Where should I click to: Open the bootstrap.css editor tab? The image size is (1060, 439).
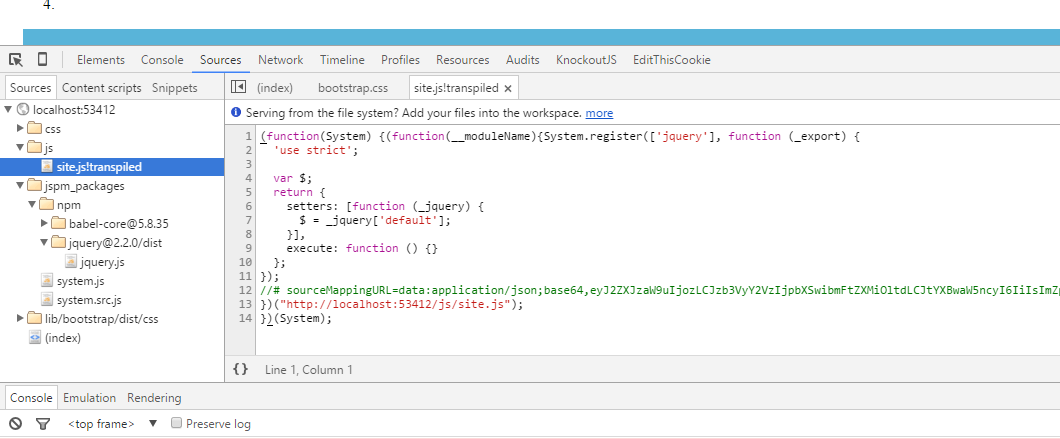coord(353,88)
